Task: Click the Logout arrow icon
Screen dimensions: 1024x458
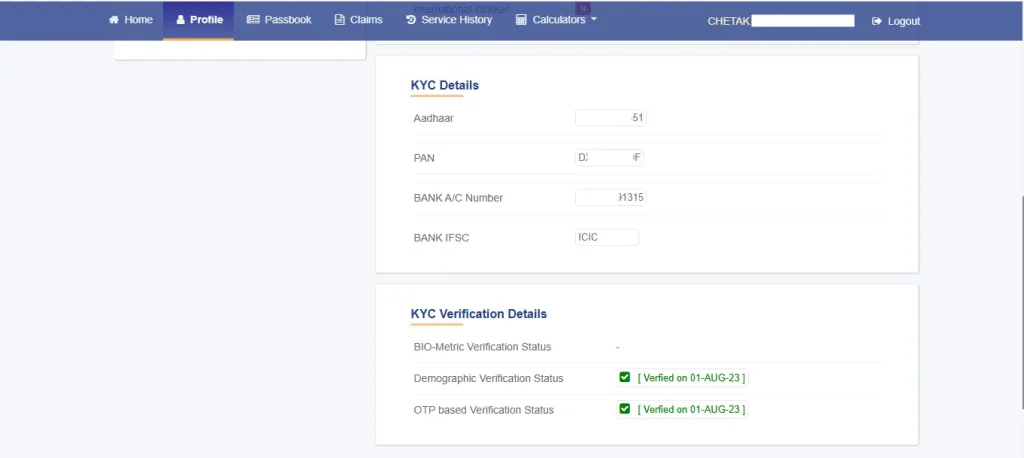Action: click(x=877, y=21)
